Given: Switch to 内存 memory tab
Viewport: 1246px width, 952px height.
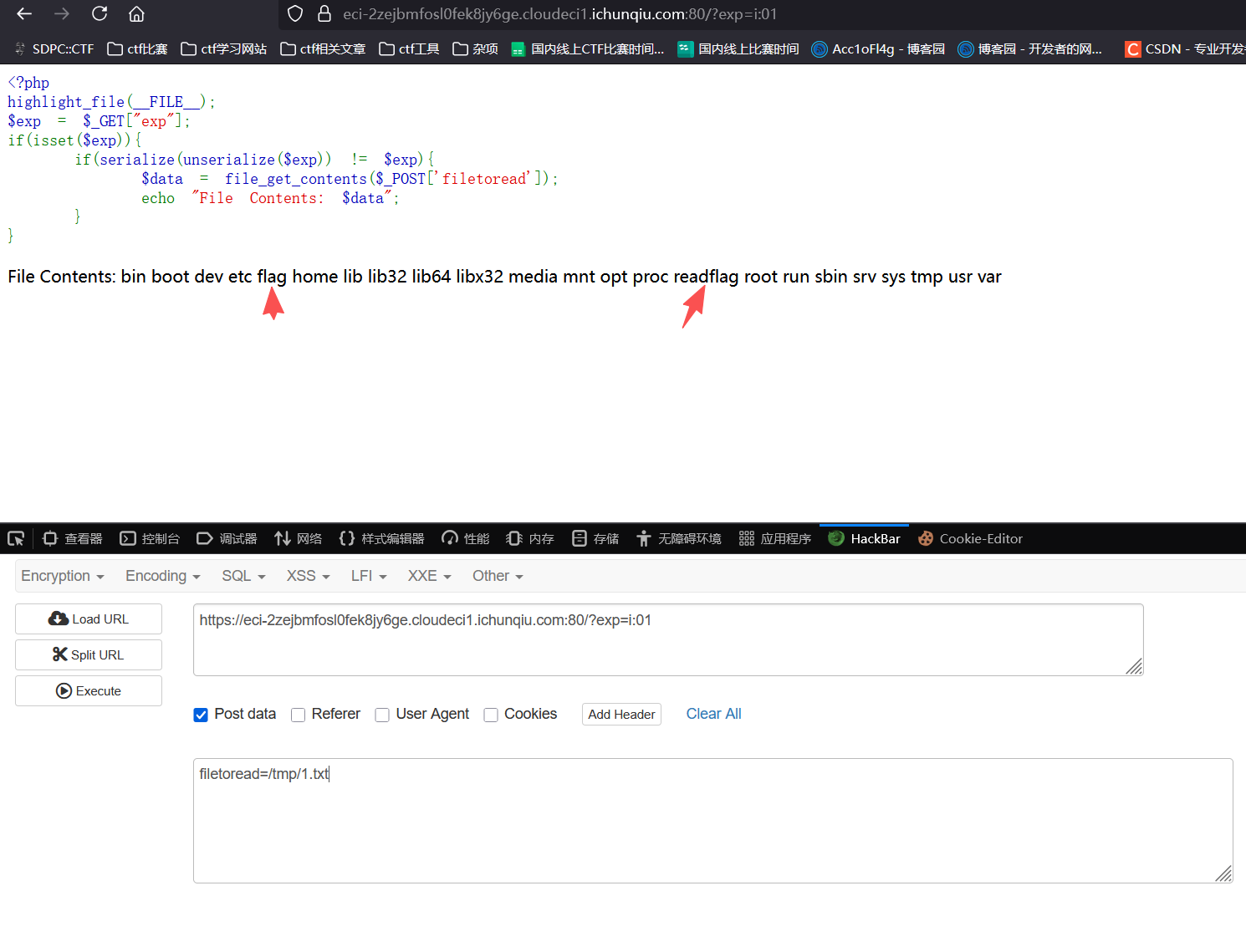Looking at the screenshot, I should pyautogui.click(x=530, y=538).
